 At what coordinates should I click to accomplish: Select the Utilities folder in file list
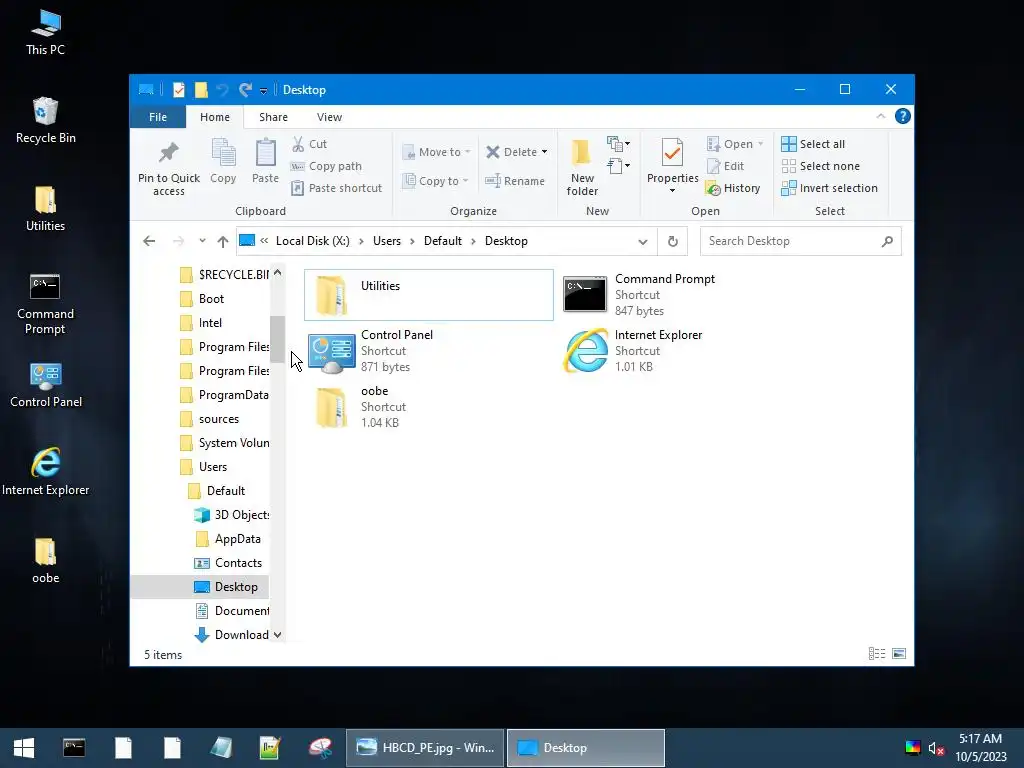click(428, 295)
